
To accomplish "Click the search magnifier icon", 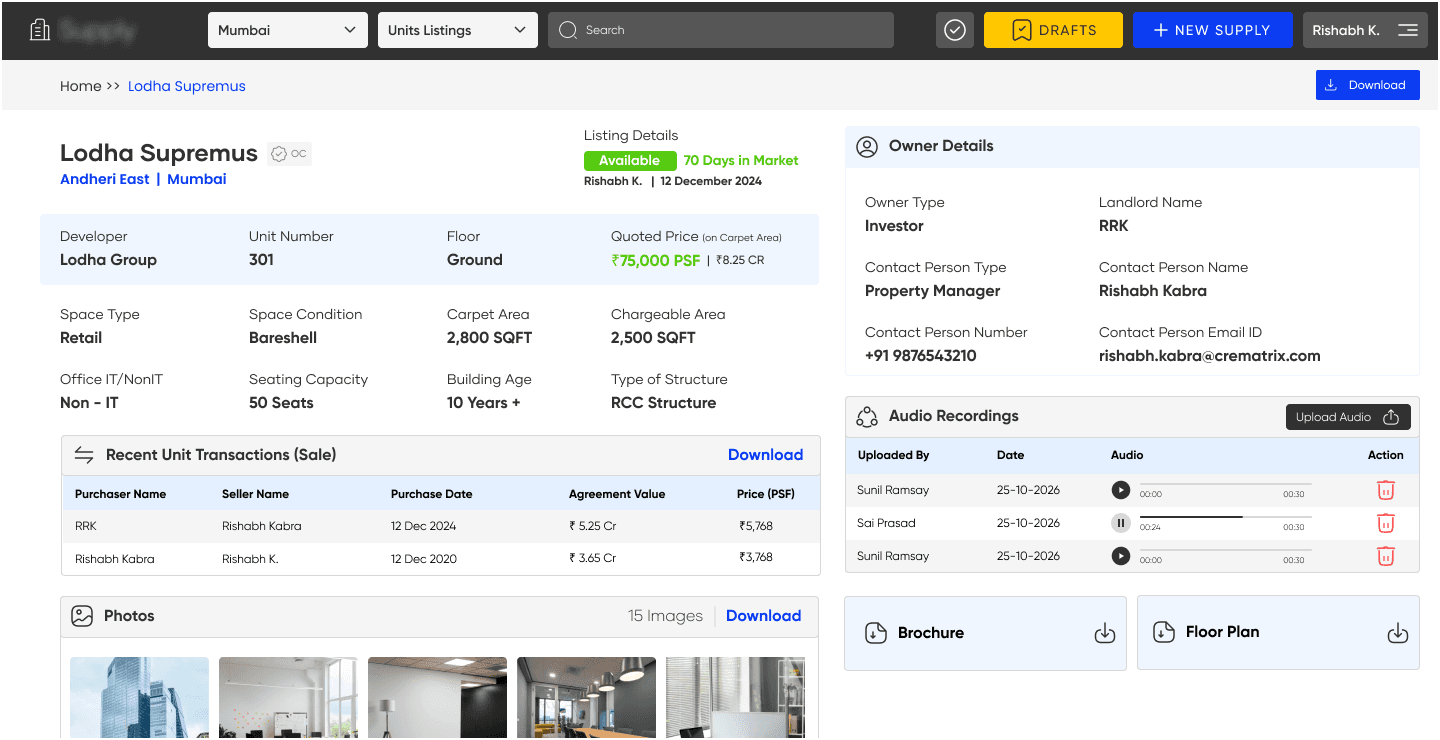I will point(568,30).
